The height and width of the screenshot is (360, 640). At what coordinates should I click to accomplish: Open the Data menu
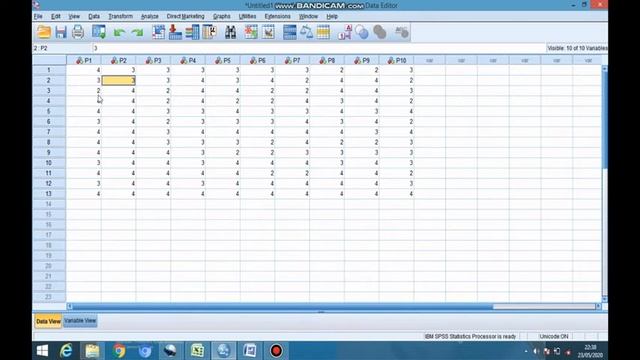pyautogui.click(x=94, y=16)
